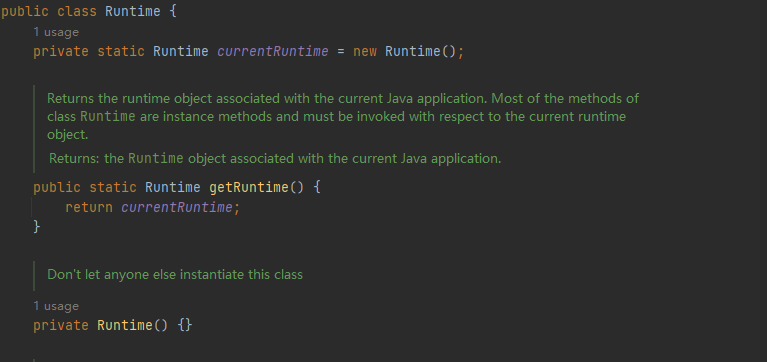Viewport: 767px width, 362px height.
Task: Click the currentRuntime field in declaration
Action: tap(273, 51)
